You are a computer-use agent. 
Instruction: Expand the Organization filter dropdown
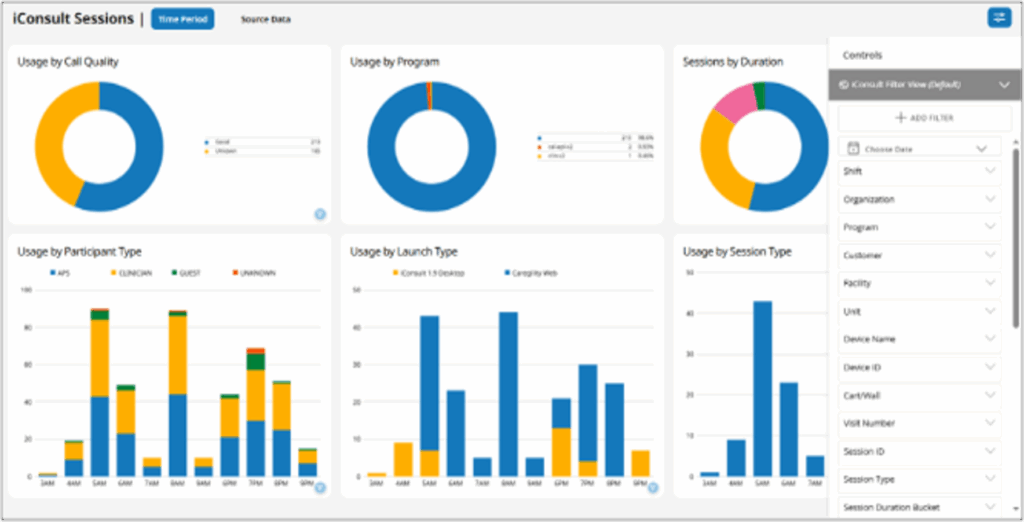click(990, 199)
